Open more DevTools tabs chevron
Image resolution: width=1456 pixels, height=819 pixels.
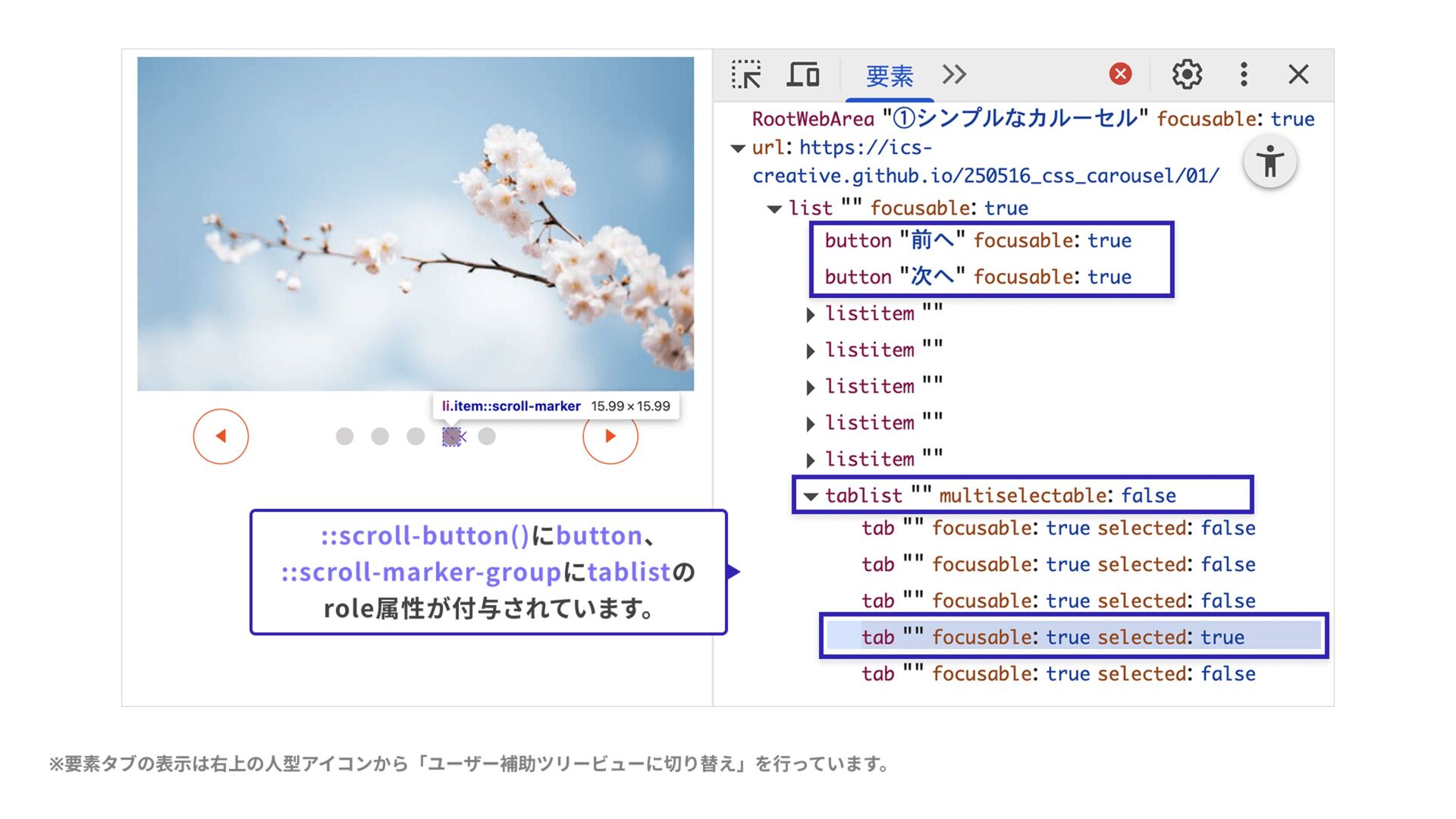[x=954, y=74]
